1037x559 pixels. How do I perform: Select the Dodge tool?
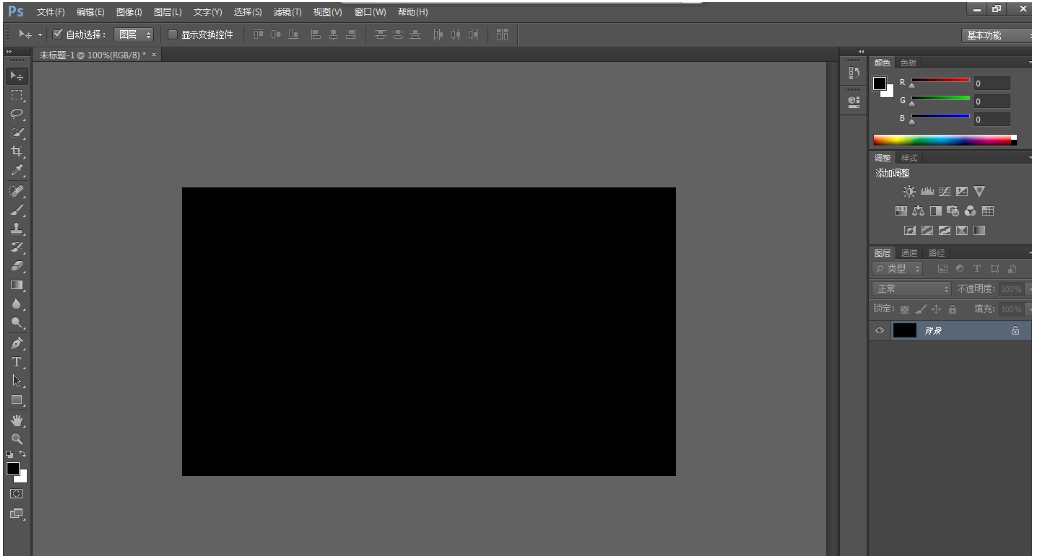pyautogui.click(x=17, y=323)
